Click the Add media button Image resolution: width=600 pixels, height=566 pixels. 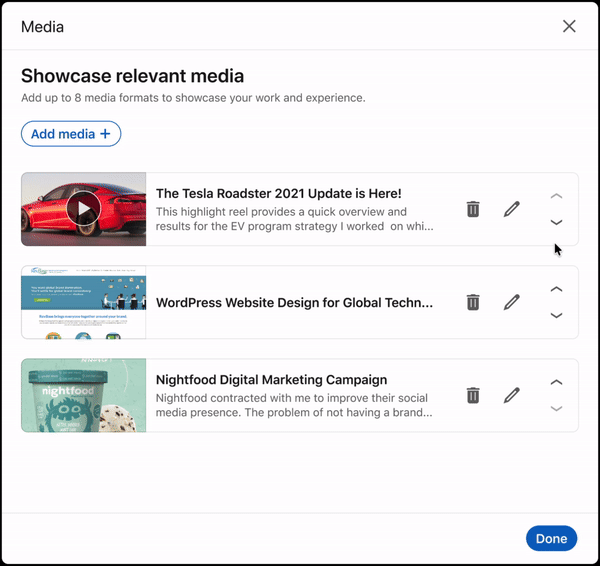pyautogui.click(x=71, y=134)
